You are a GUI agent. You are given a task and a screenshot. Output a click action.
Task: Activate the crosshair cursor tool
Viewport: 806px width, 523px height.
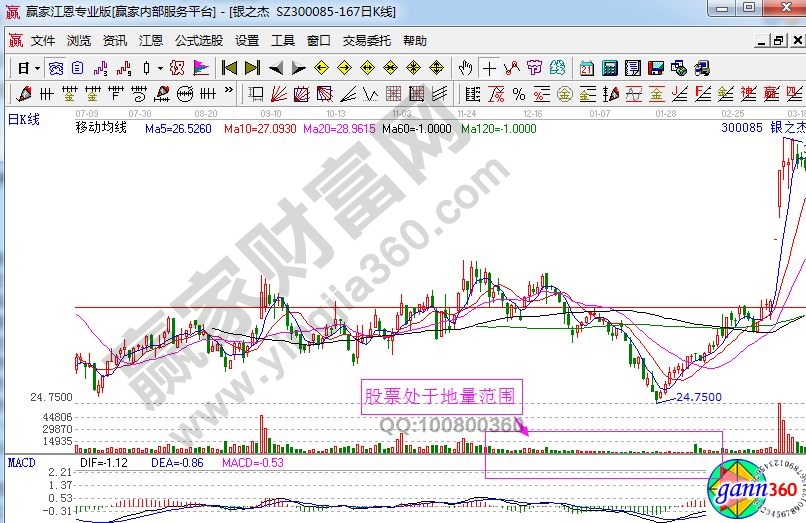489,69
